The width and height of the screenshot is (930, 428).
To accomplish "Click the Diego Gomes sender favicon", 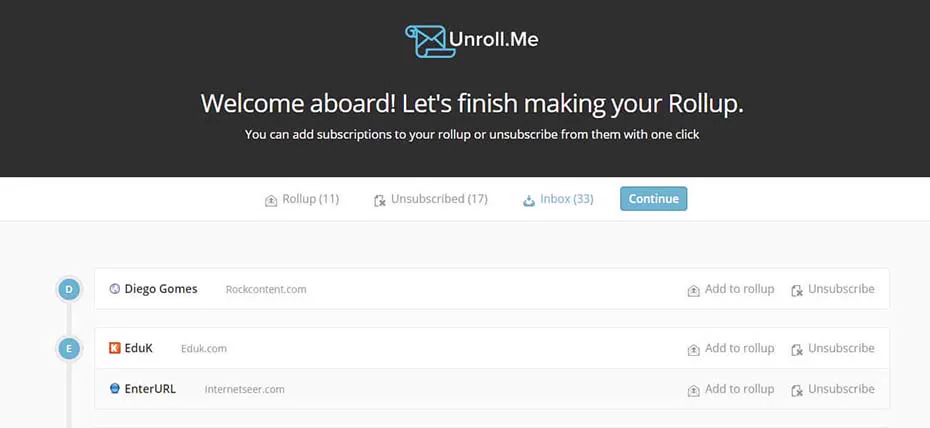I will tap(115, 289).
